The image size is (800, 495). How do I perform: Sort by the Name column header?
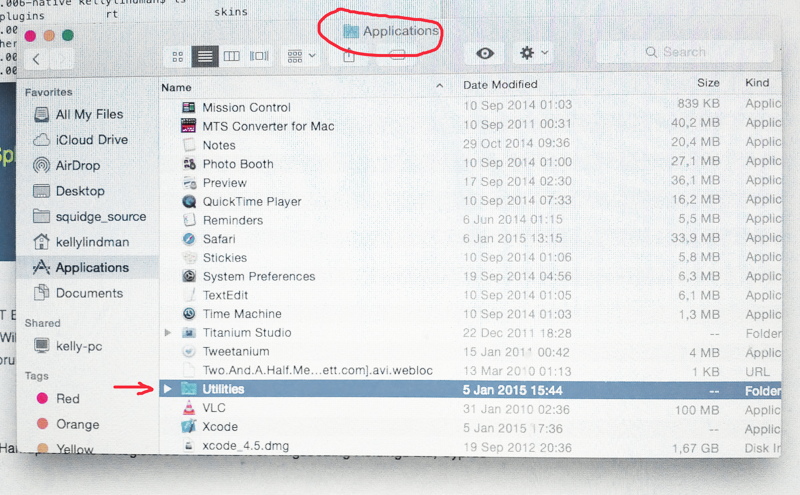tap(177, 87)
